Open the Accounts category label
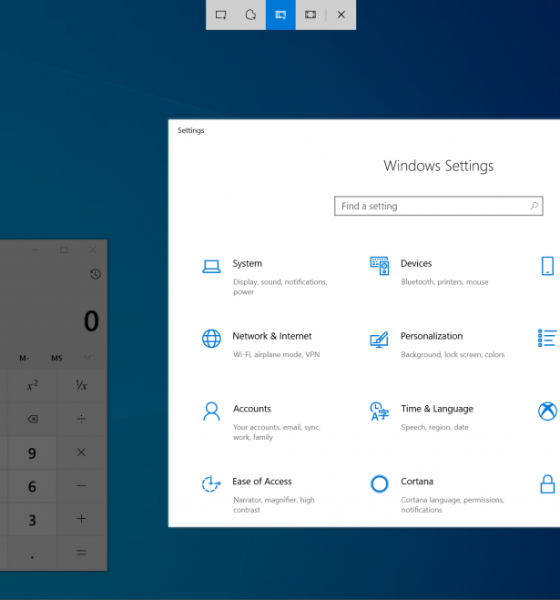 tap(252, 409)
